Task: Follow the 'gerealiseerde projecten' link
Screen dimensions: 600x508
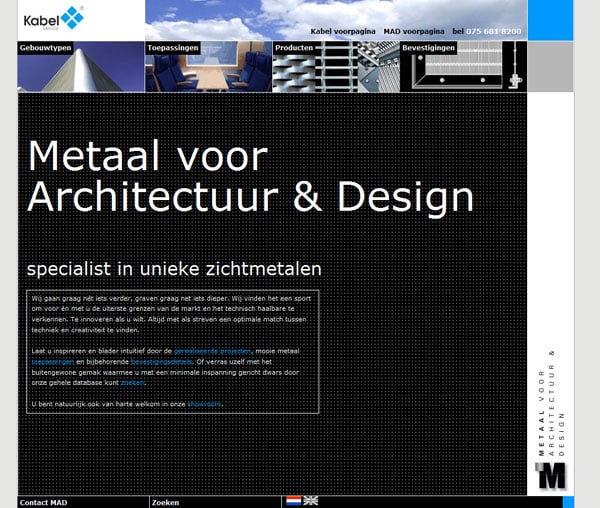Action: coord(212,351)
